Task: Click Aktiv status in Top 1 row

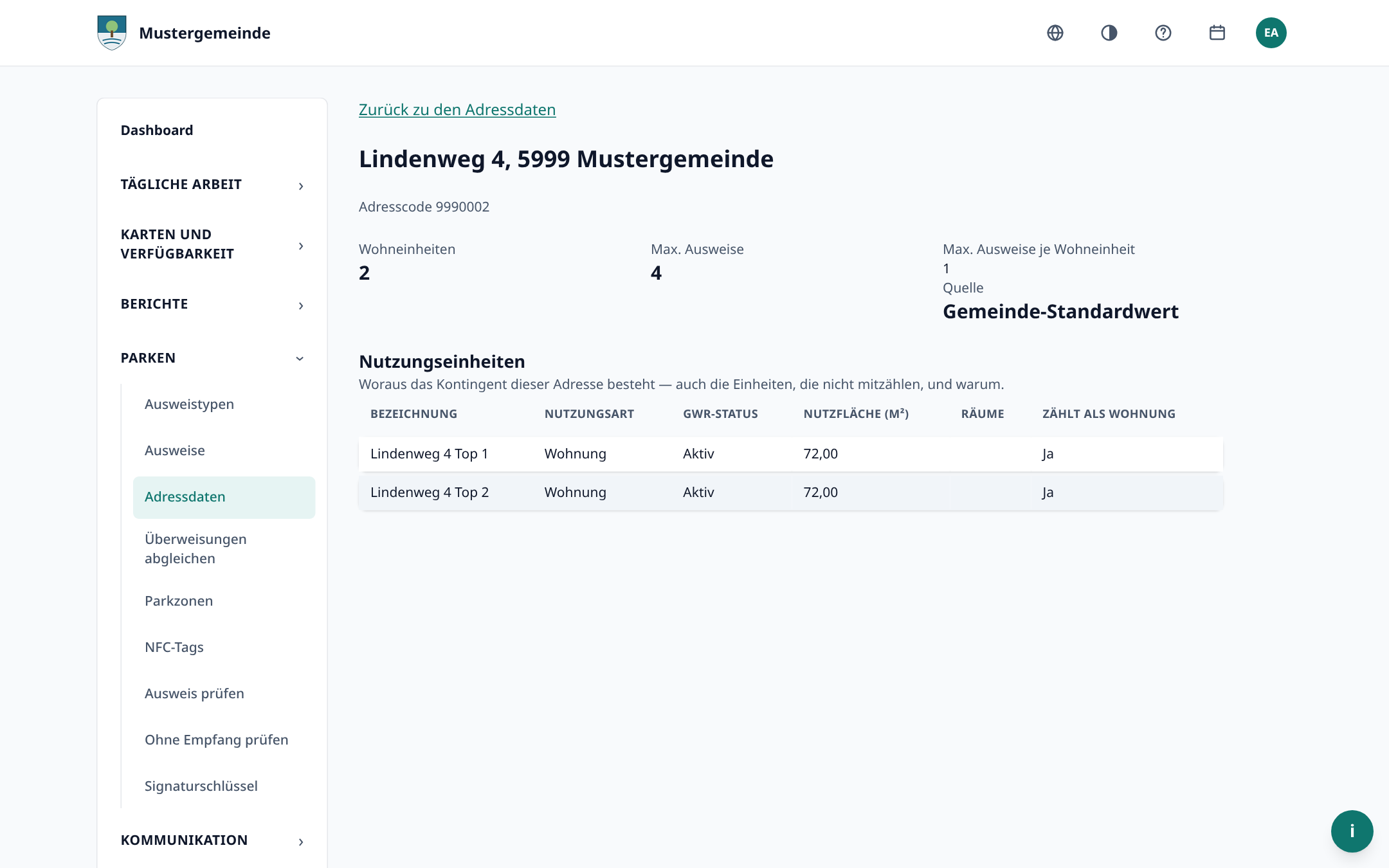Action: click(698, 454)
